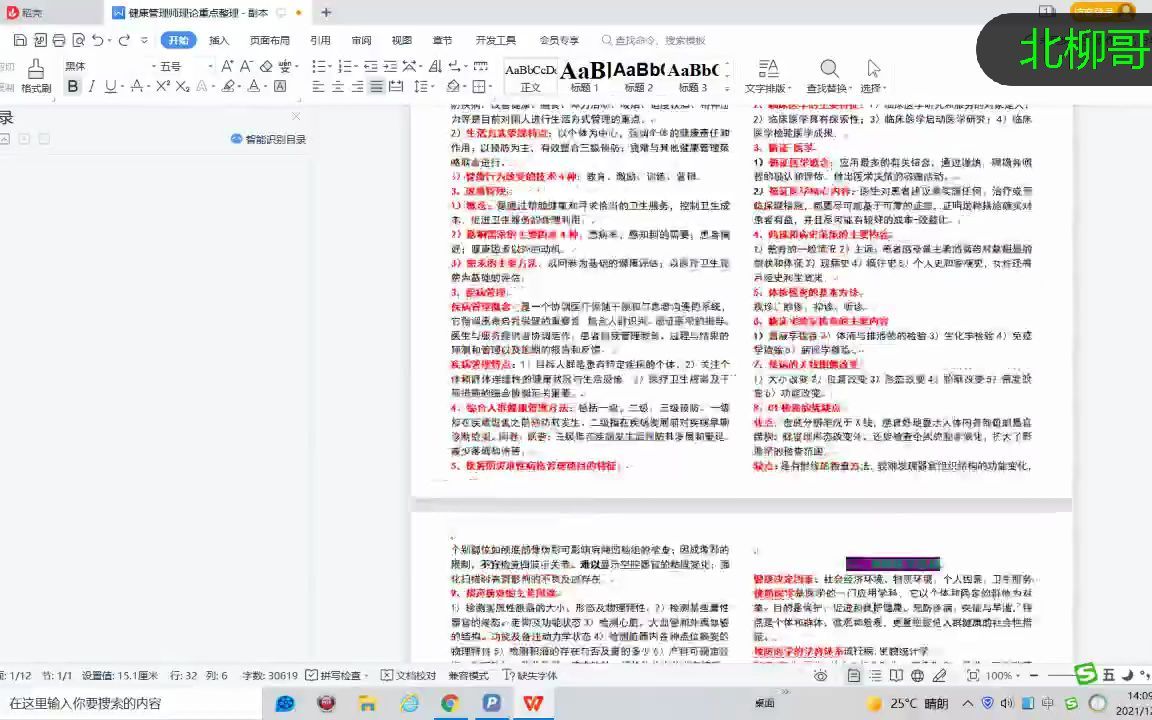Click the 智能识别目录 button in sidebar
This screenshot has width=1152, height=720.
pos(266,138)
